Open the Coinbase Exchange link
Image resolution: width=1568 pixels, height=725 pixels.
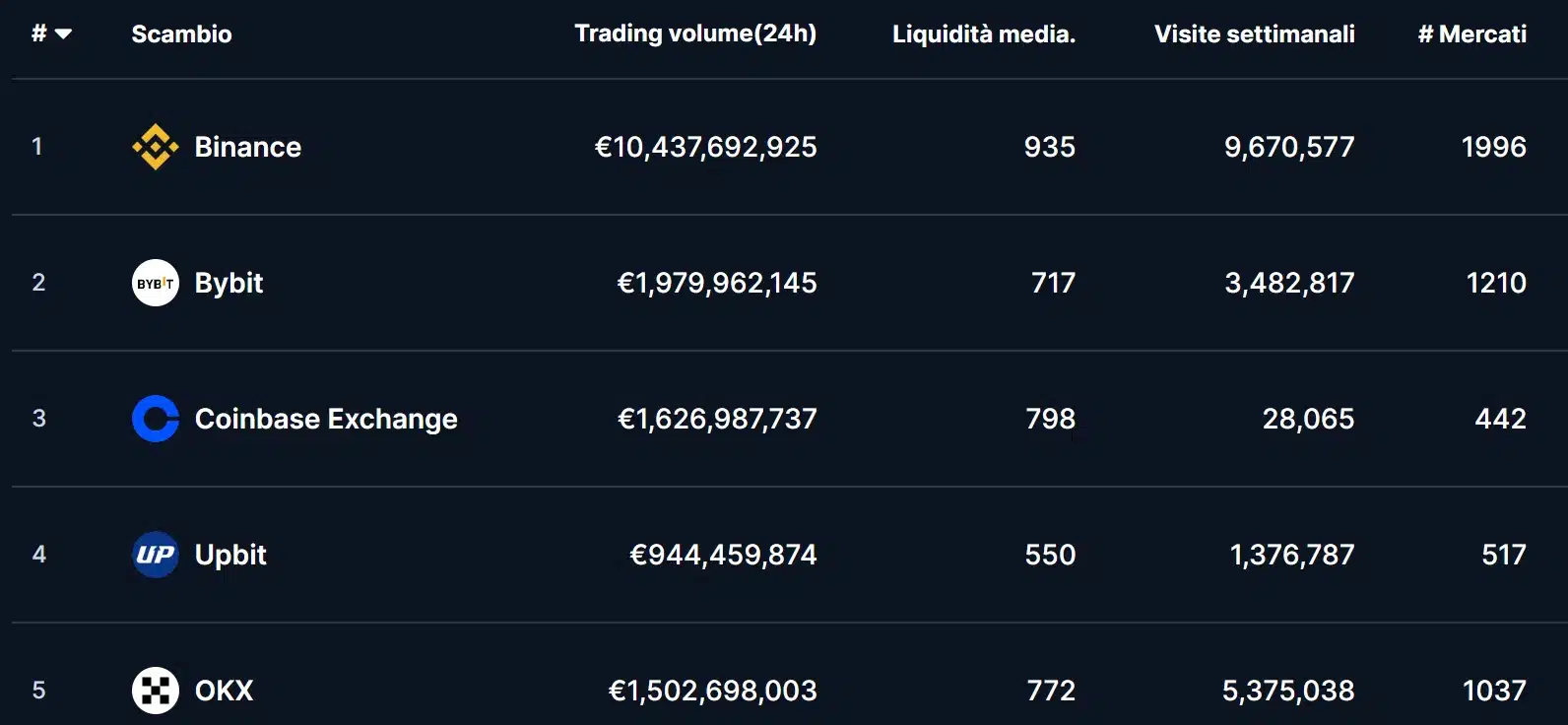pyautogui.click(x=326, y=419)
